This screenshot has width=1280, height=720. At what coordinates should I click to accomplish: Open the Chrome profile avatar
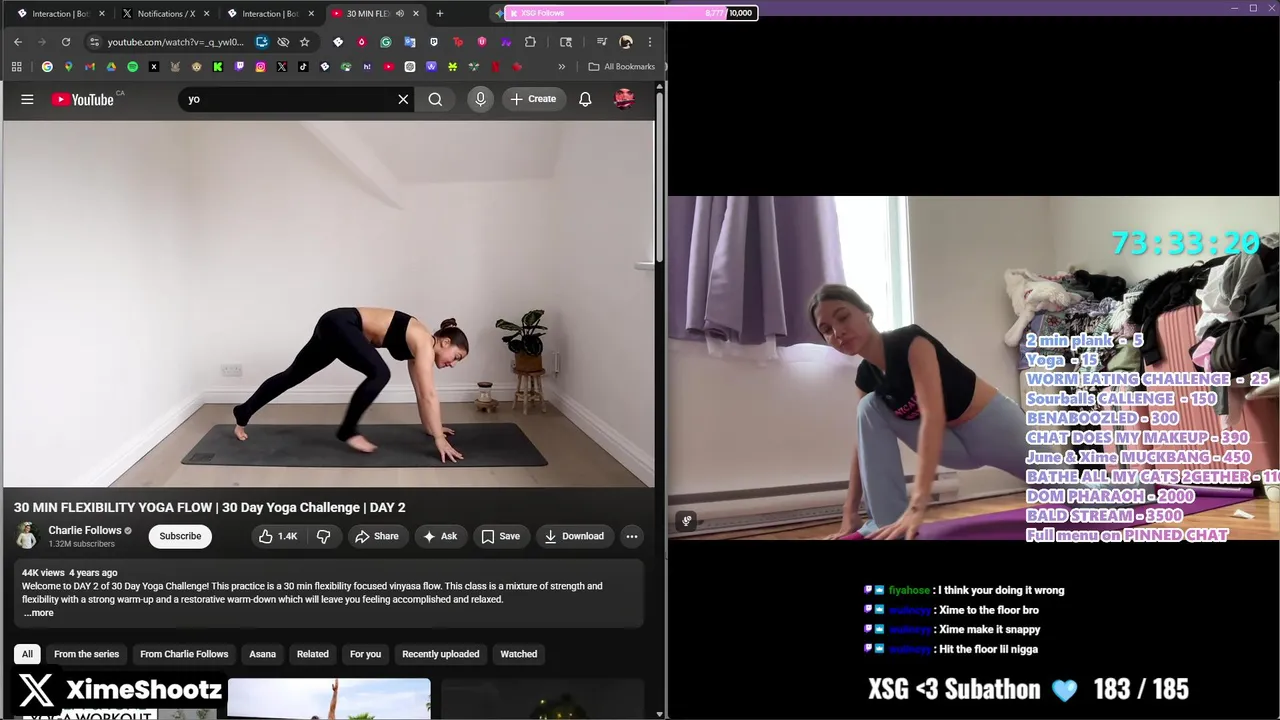626,42
